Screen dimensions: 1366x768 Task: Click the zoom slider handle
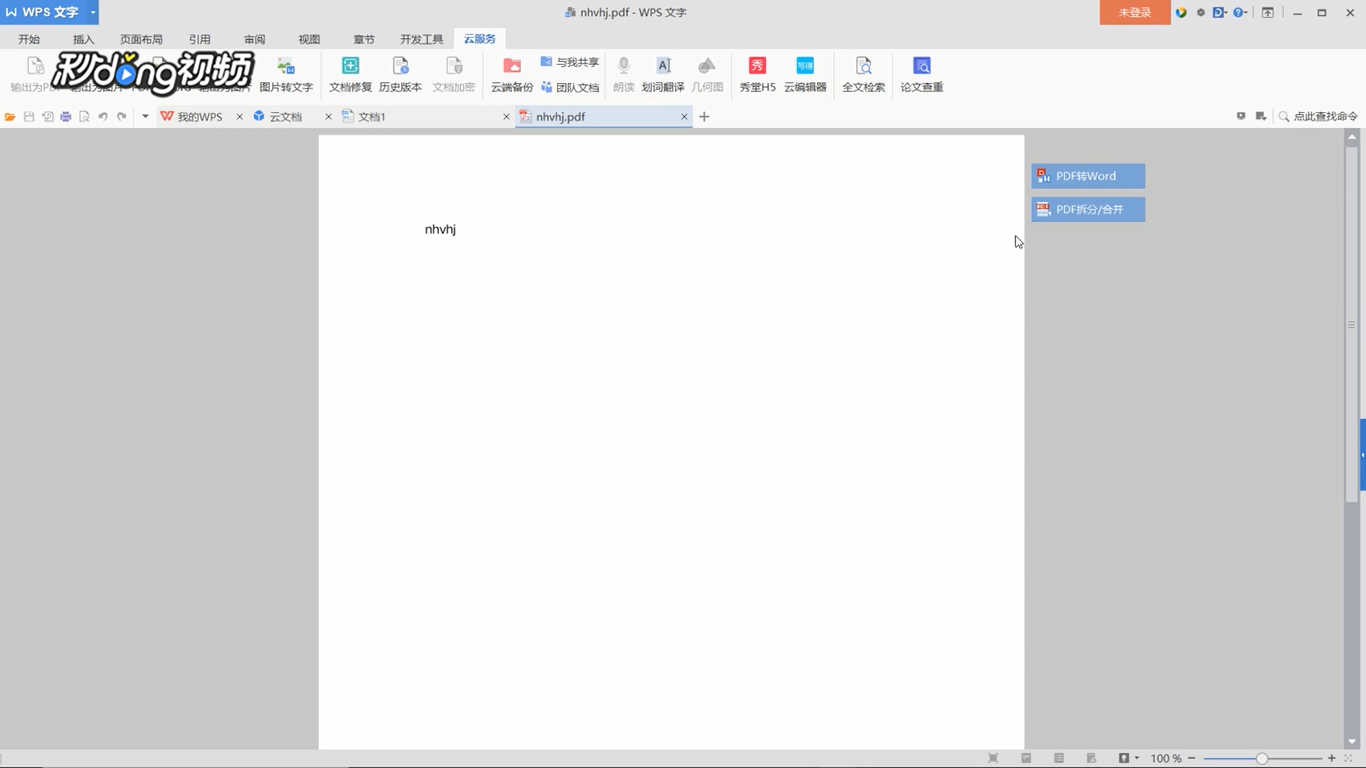(x=1262, y=759)
